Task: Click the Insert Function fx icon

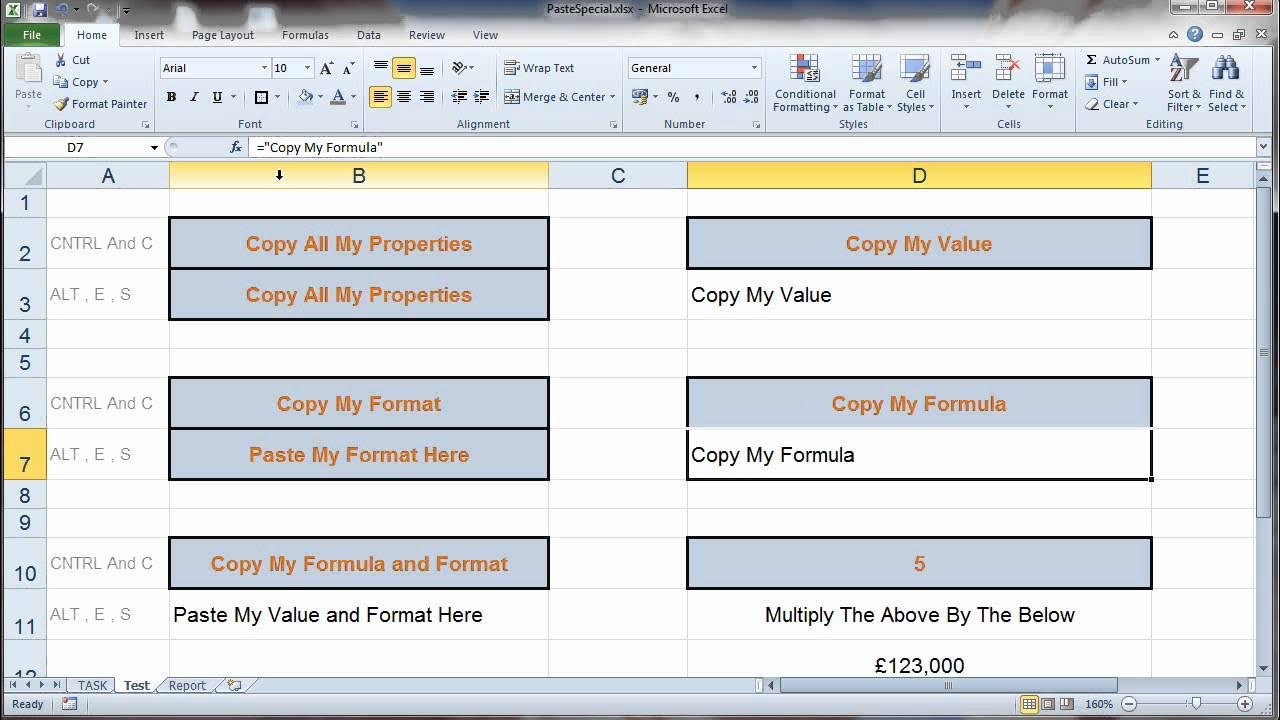Action: coord(235,146)
